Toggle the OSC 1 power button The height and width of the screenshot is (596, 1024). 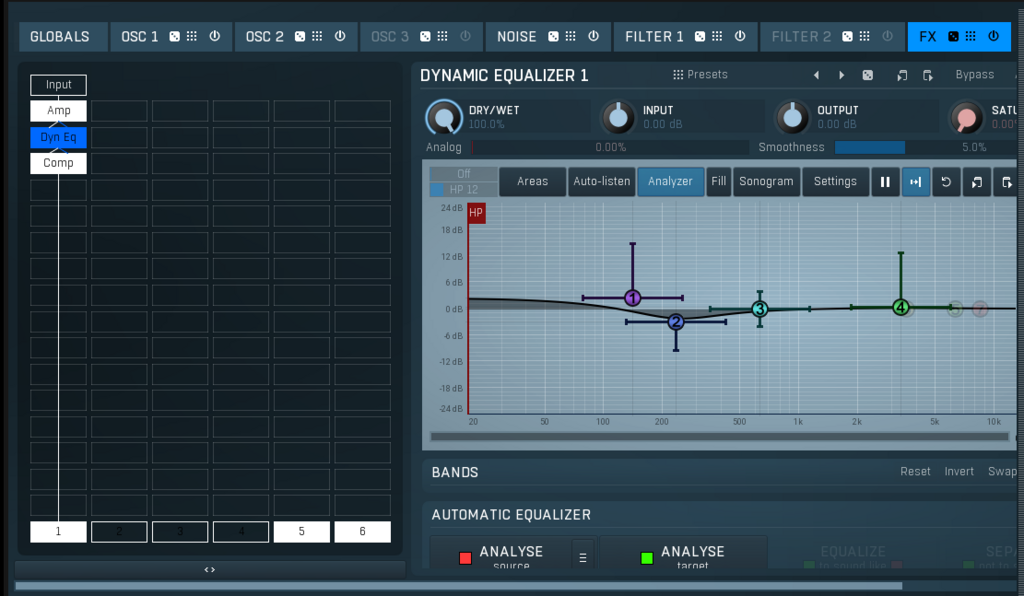tap(214, 36)
